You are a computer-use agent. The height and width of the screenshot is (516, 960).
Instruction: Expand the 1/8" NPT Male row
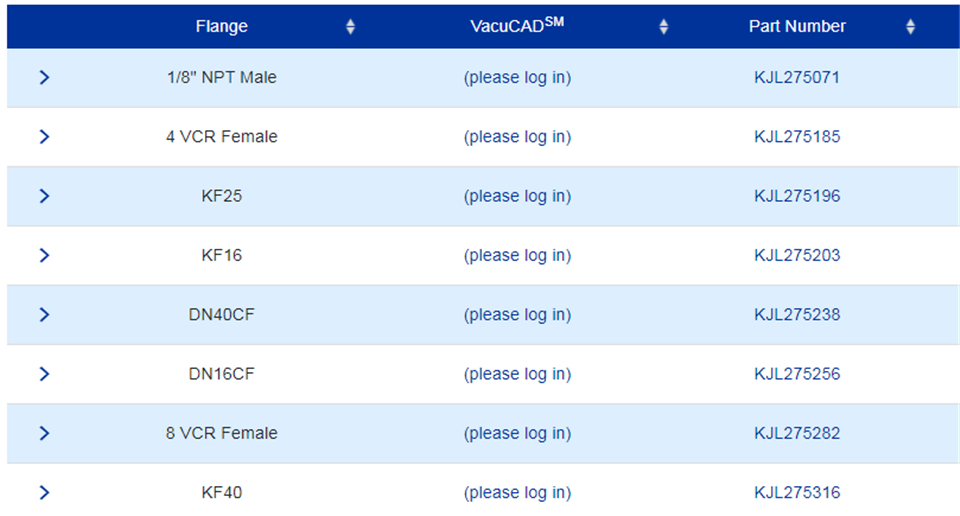[x=44, y=77]
